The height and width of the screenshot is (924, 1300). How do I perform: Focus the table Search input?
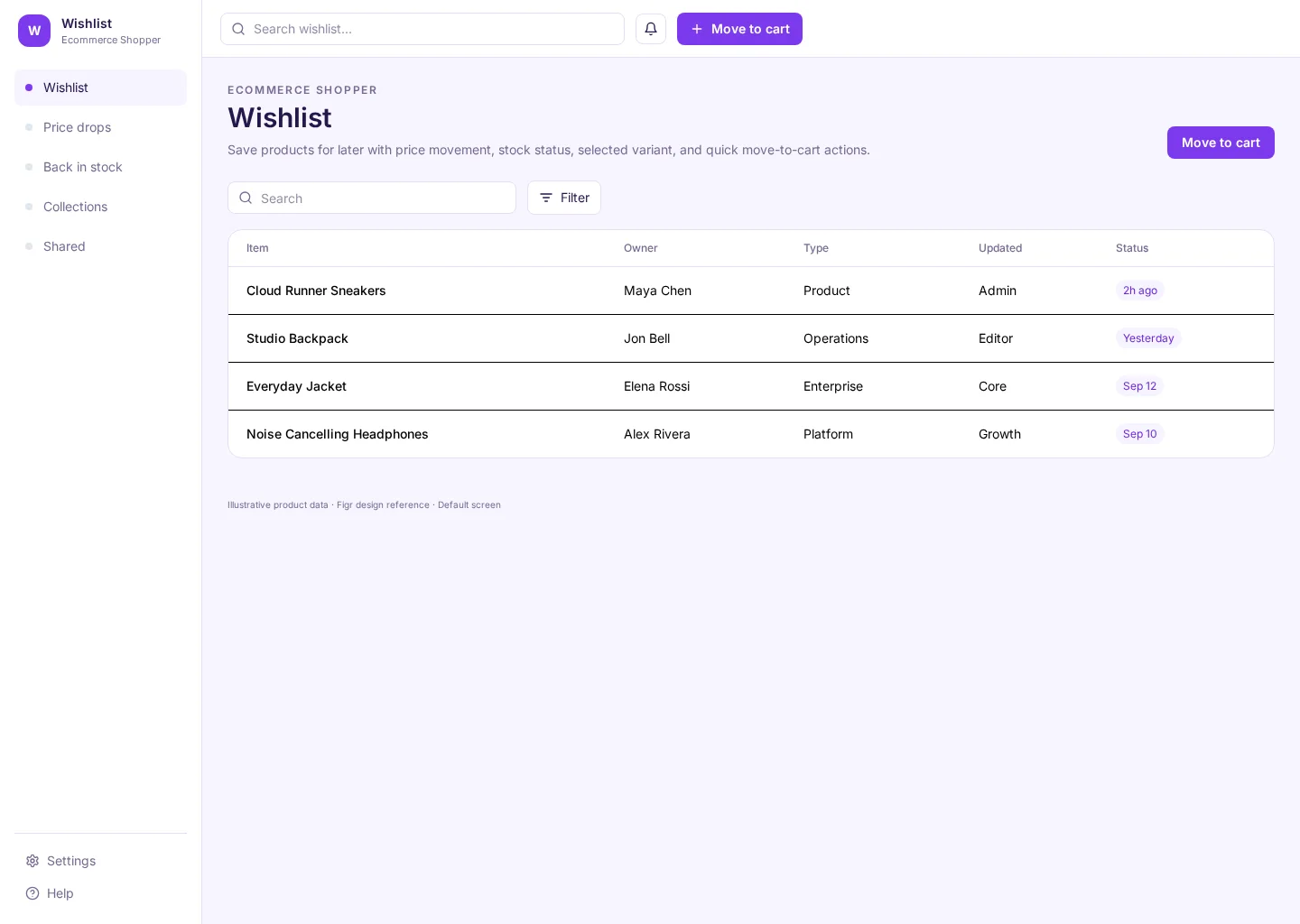372,198
